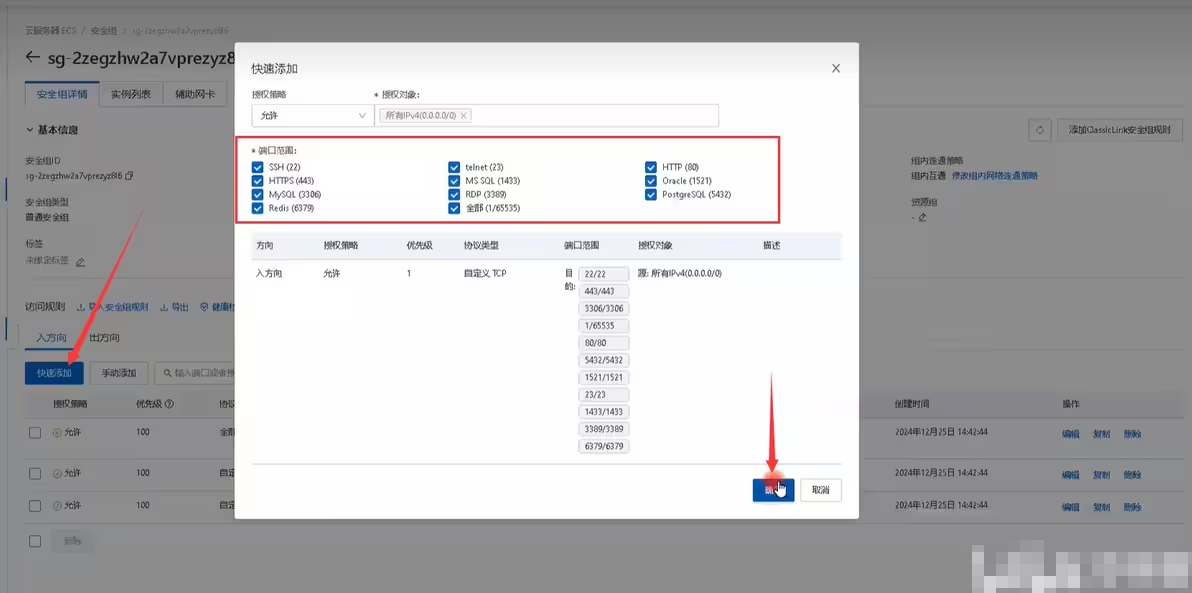Screen dimensions: 1192x593
Task: Uncheck the HTTPS (443) checkbox
Action: pyautogui.click(x=257, y=181)
